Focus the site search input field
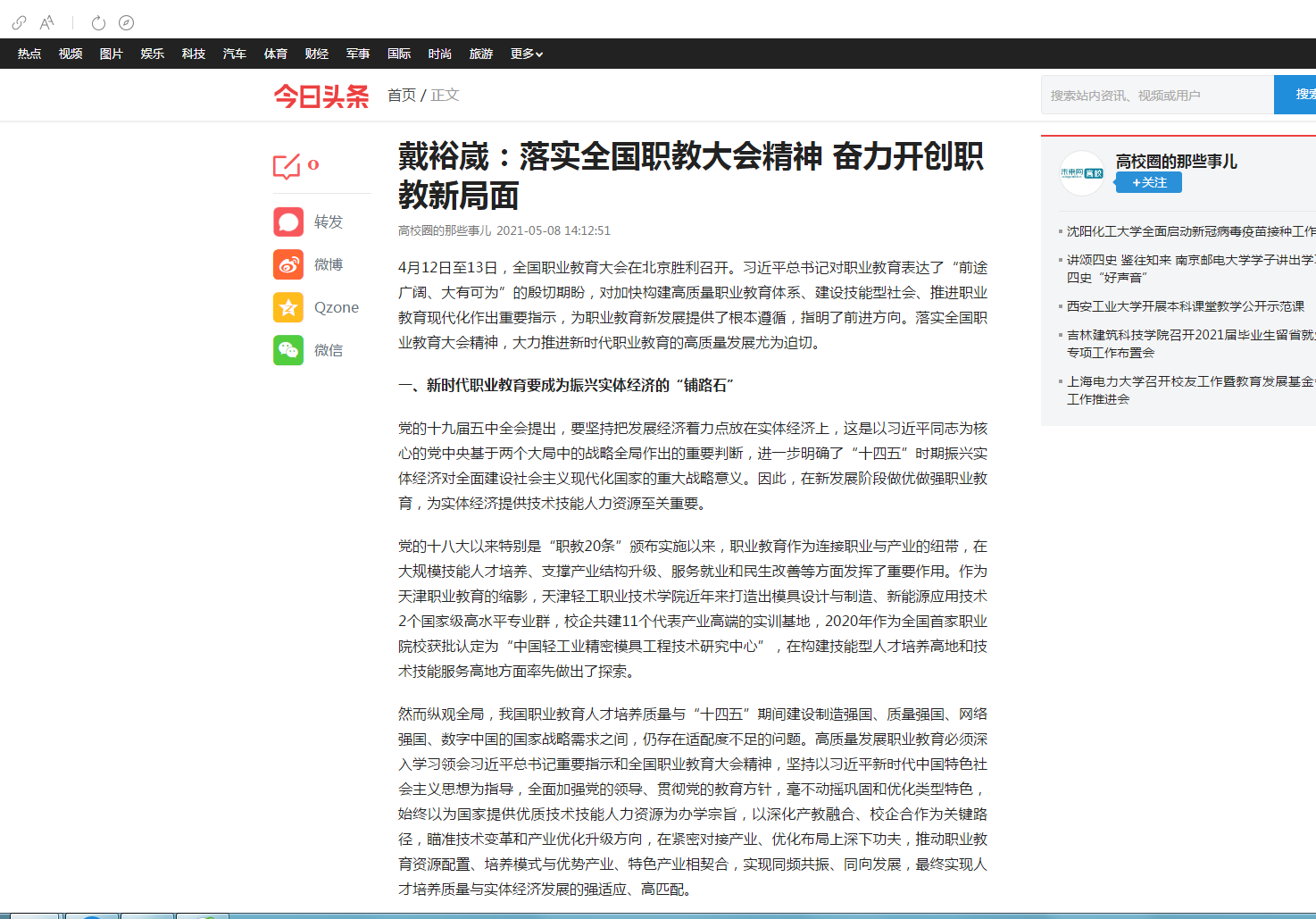Image resolution: width=1316 pixels, height=919 pixels. tap(1156, 95)
